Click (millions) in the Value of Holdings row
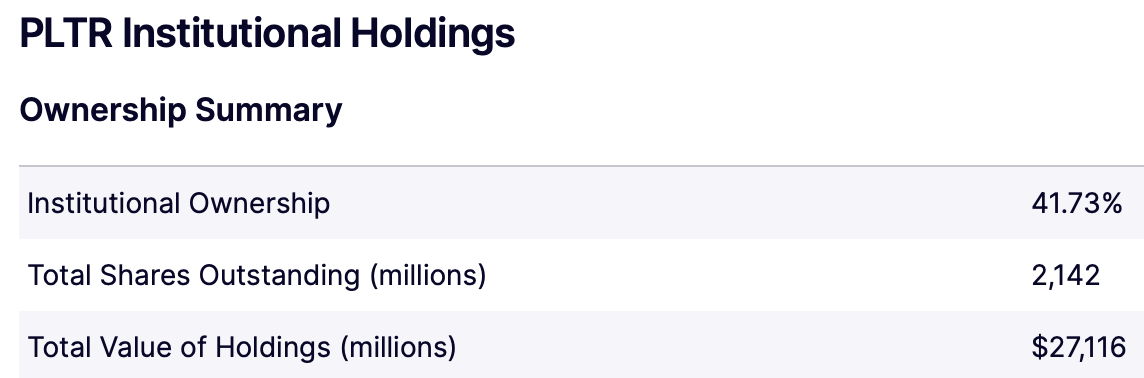Viewport: 1144px width, 378px height. tap(398, 348)
